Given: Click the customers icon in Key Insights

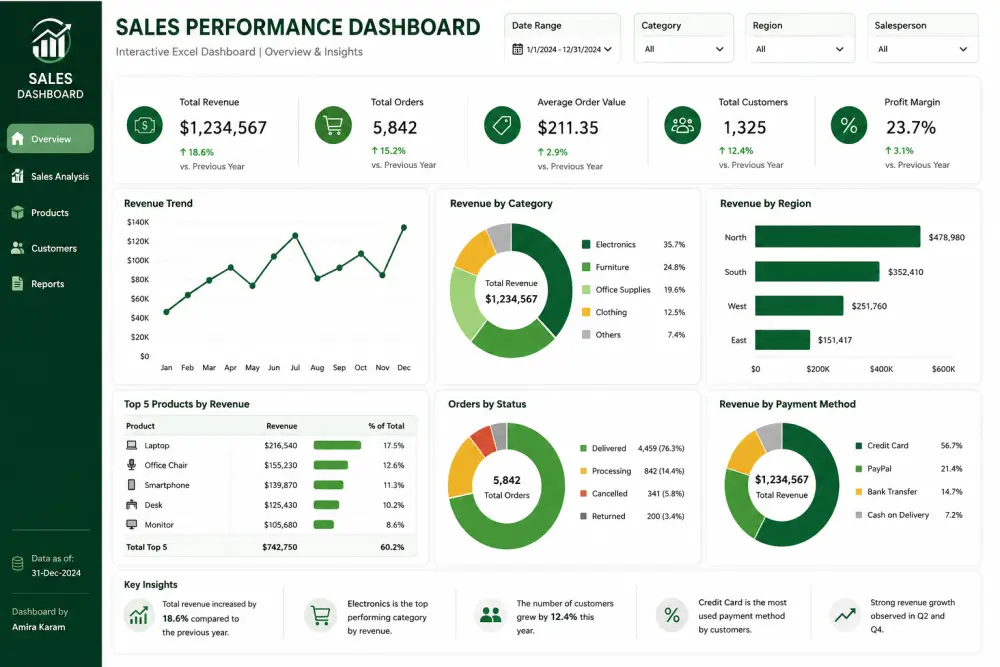Looking at the screenshot, I should [x=490, y=615].
